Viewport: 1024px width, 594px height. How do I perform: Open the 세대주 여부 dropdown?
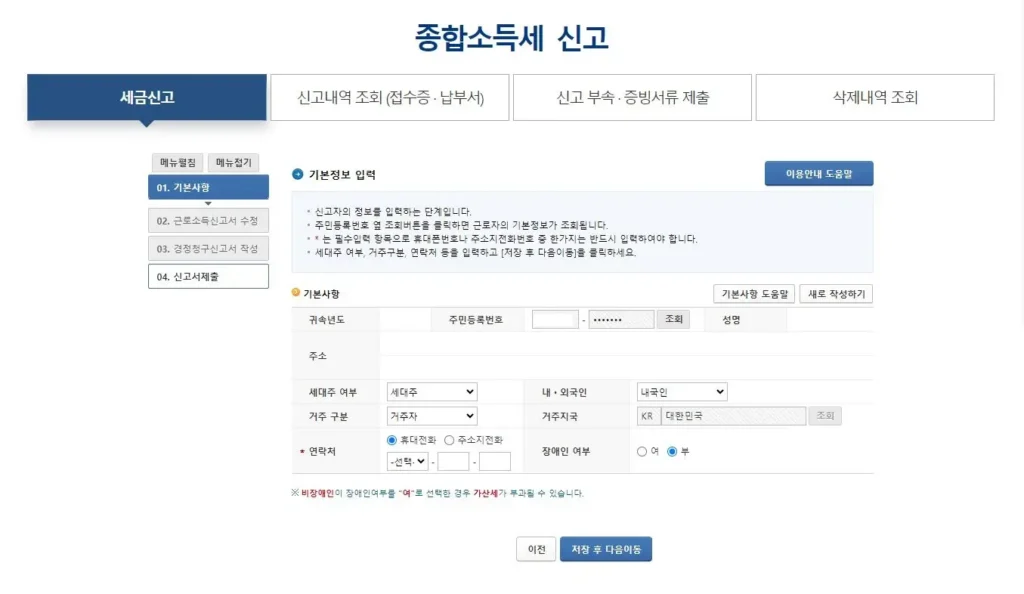point(432,392)
